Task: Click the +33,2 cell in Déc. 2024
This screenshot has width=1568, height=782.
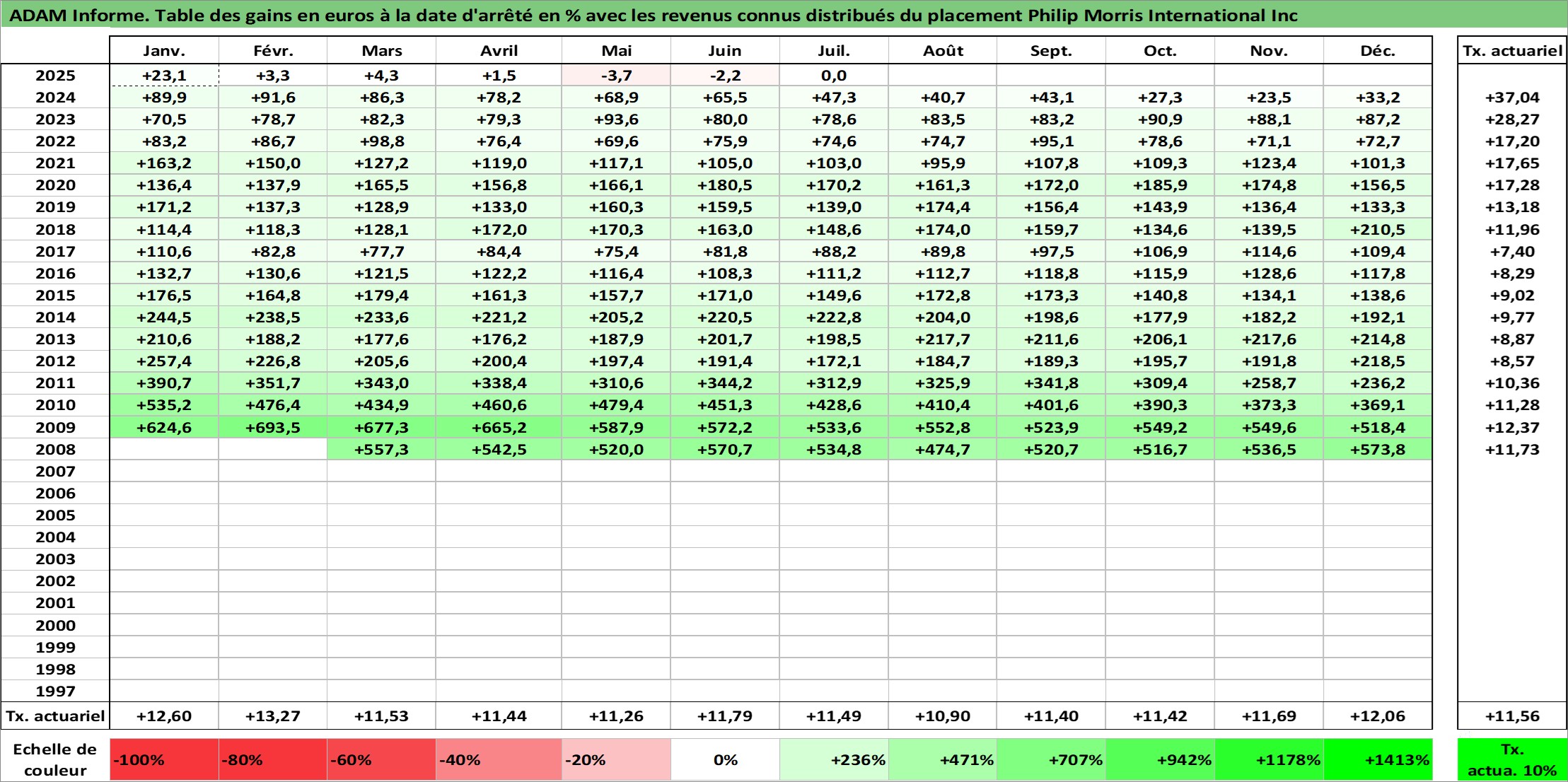Action: (x=1378, y=98)
